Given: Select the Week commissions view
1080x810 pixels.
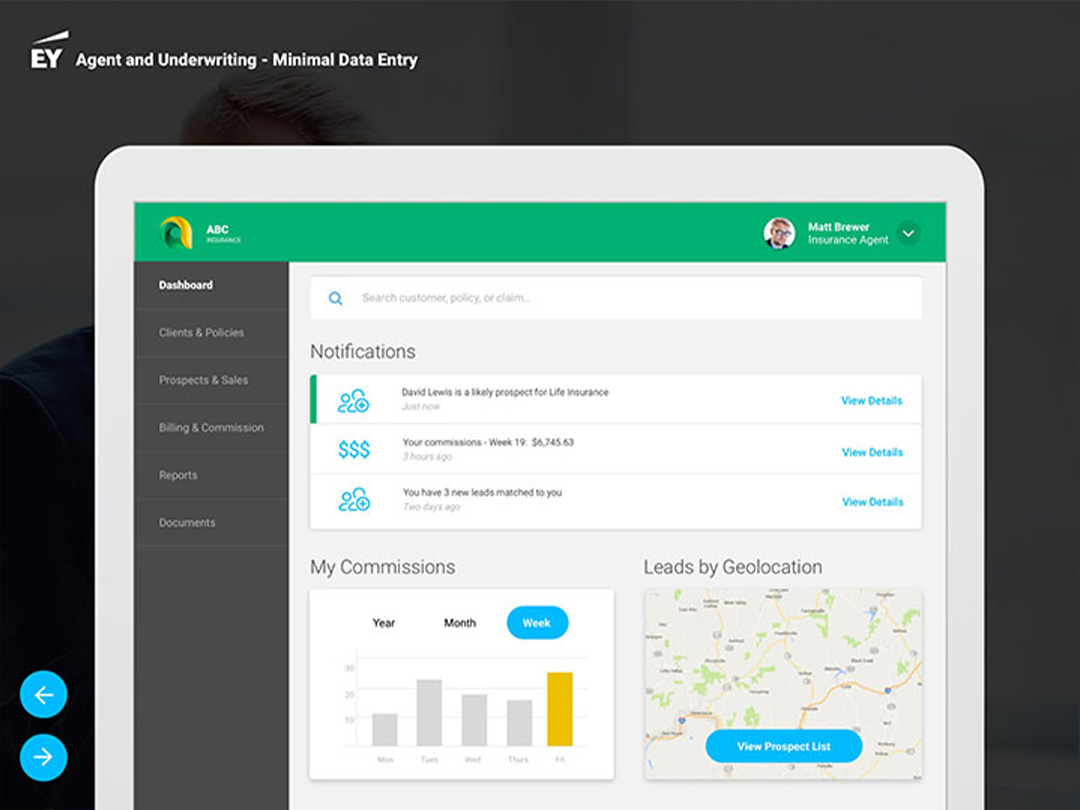Looking at the screenshot, I should coord(537,623).
